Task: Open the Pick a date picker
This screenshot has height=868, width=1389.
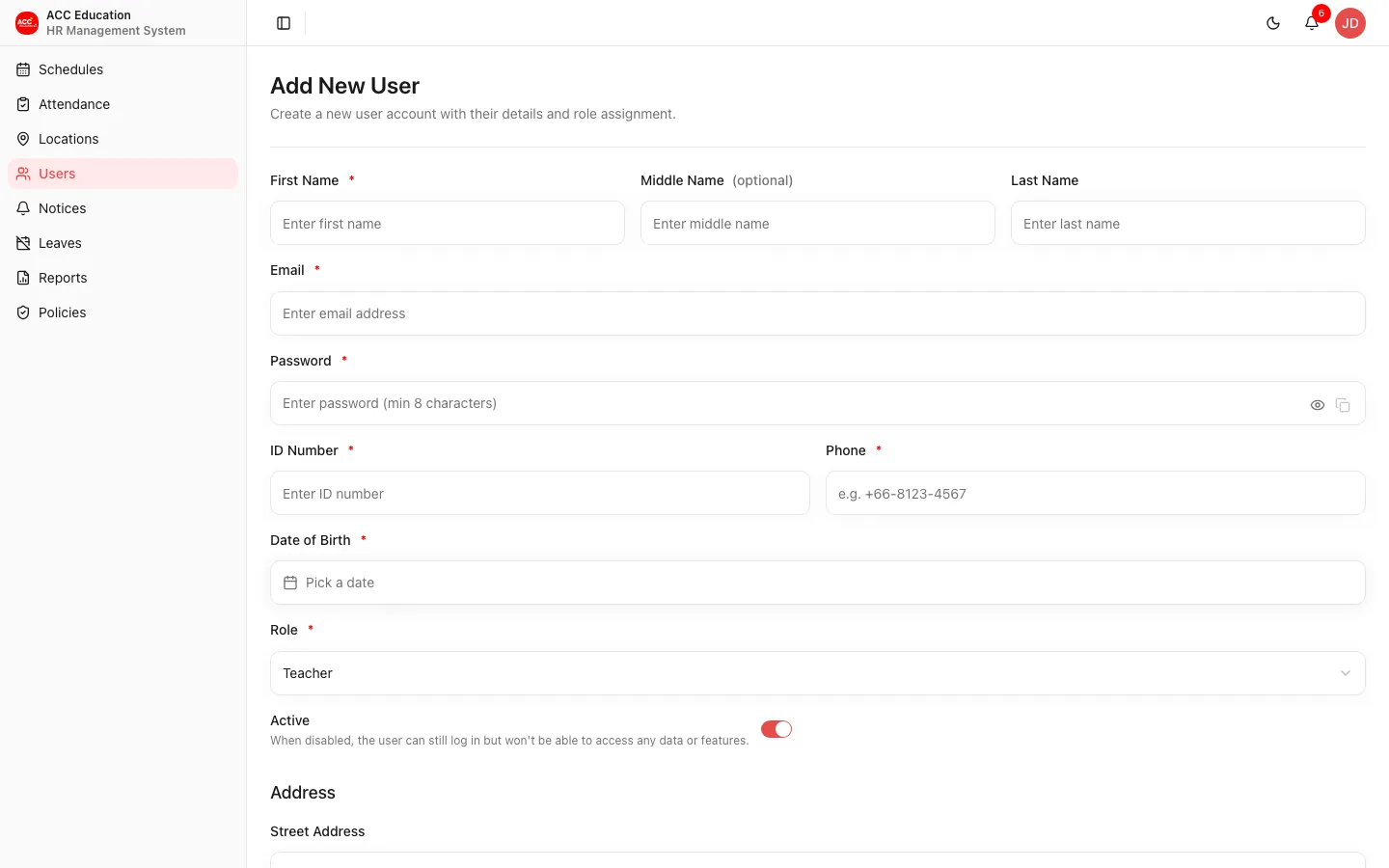Action: (818, 583)
